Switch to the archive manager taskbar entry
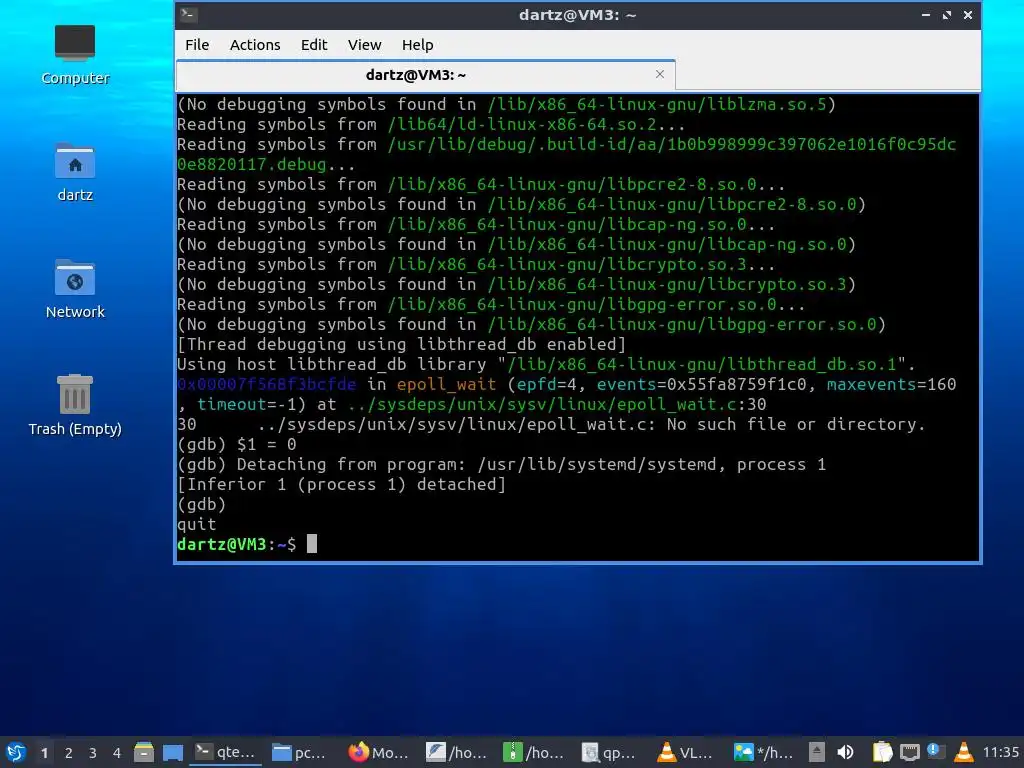 [534, 752]
